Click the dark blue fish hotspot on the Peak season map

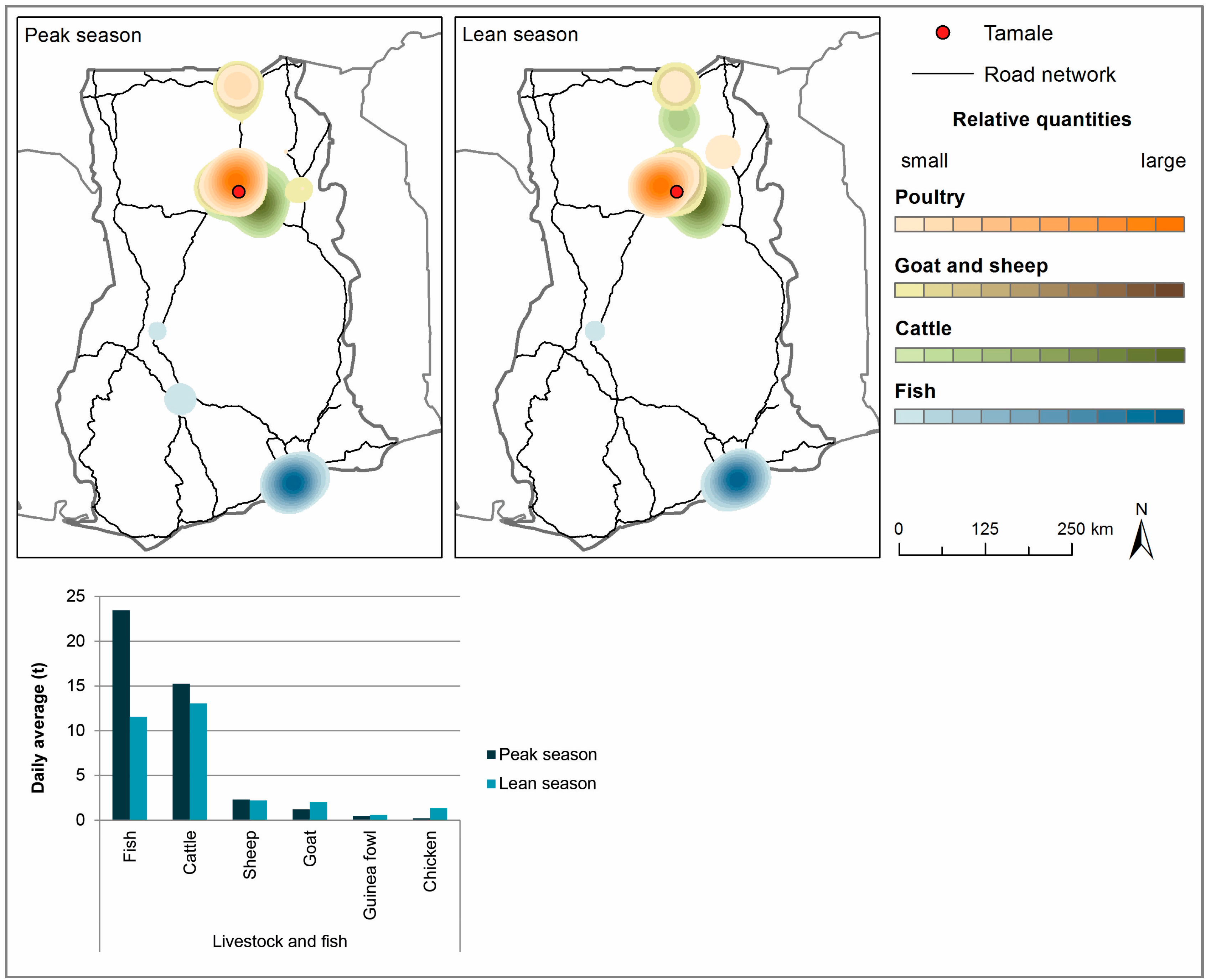(294, 482)
